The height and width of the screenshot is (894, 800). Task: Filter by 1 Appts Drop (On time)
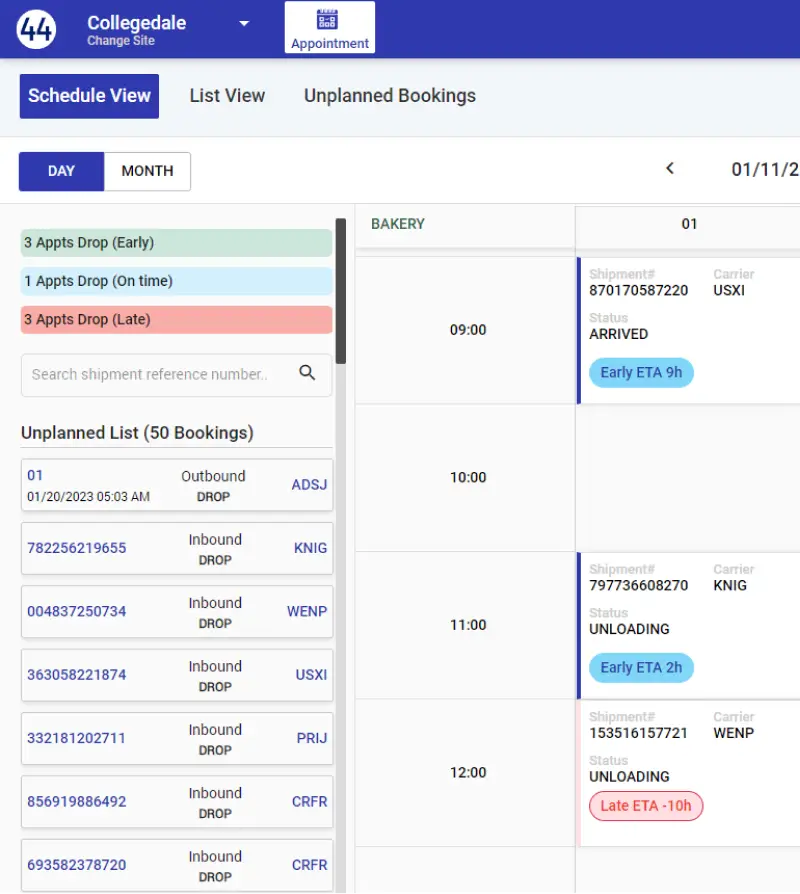click(x=176, y=281)
